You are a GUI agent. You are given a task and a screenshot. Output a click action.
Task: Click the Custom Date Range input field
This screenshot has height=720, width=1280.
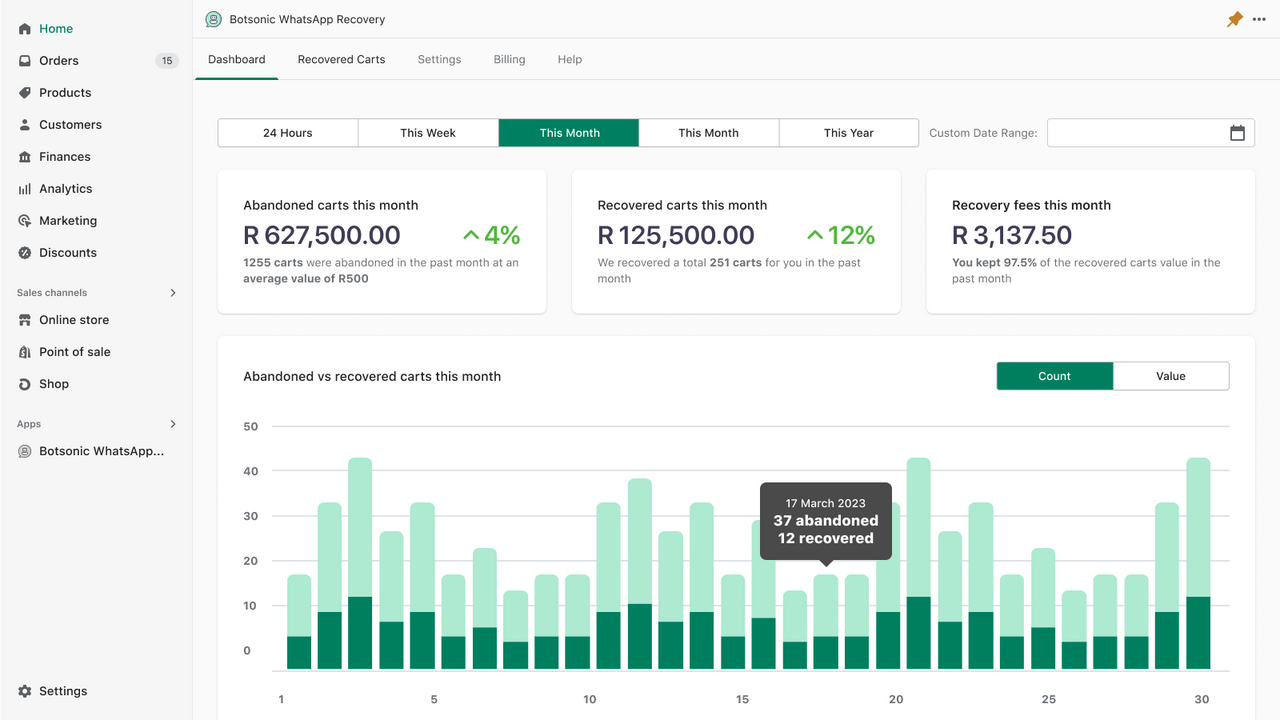pyautogui.click(x=1151, y=133)
